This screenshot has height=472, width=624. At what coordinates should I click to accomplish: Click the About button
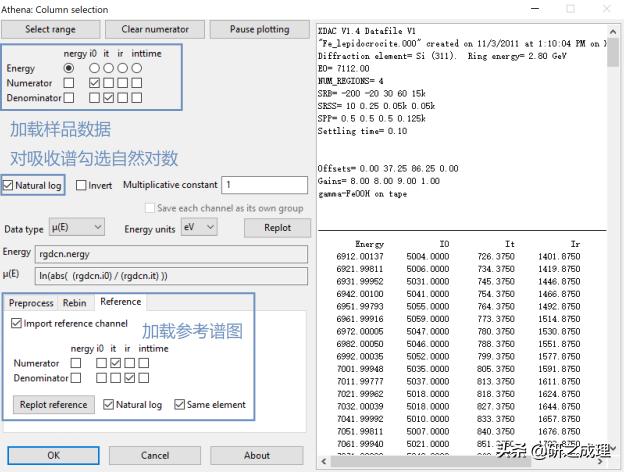pyautogui.click(x=257, y=455)
